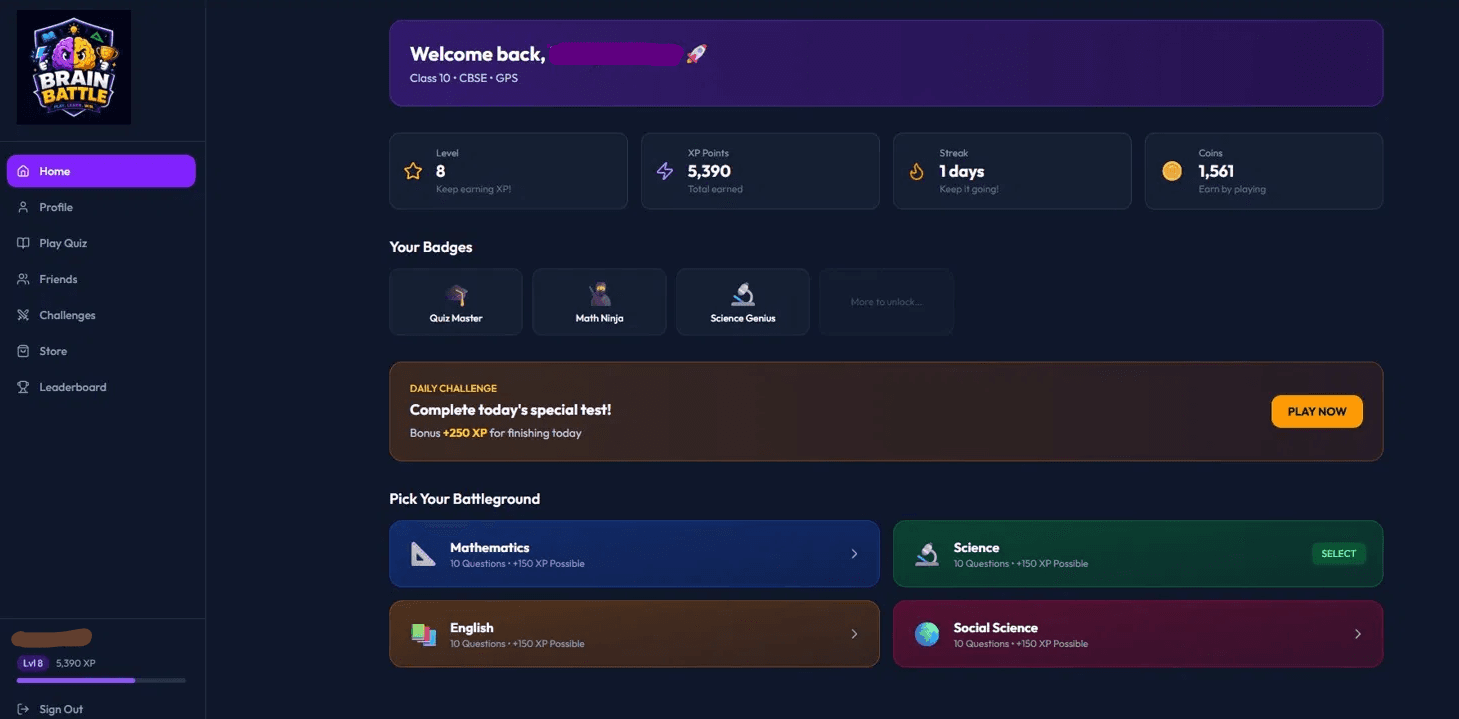Image resolution: width=1459 pixels, height=719 pixels.
Task: Click the More to unlock badge slot
Action: 886,302
